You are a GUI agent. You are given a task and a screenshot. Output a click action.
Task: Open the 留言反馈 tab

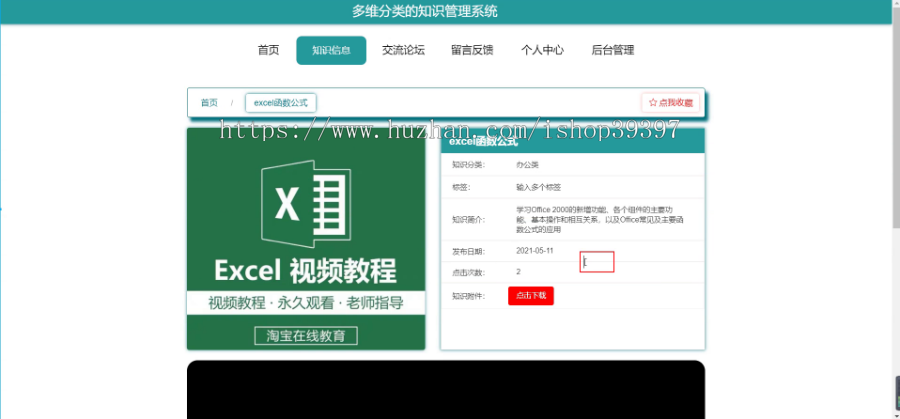(472, 50)
